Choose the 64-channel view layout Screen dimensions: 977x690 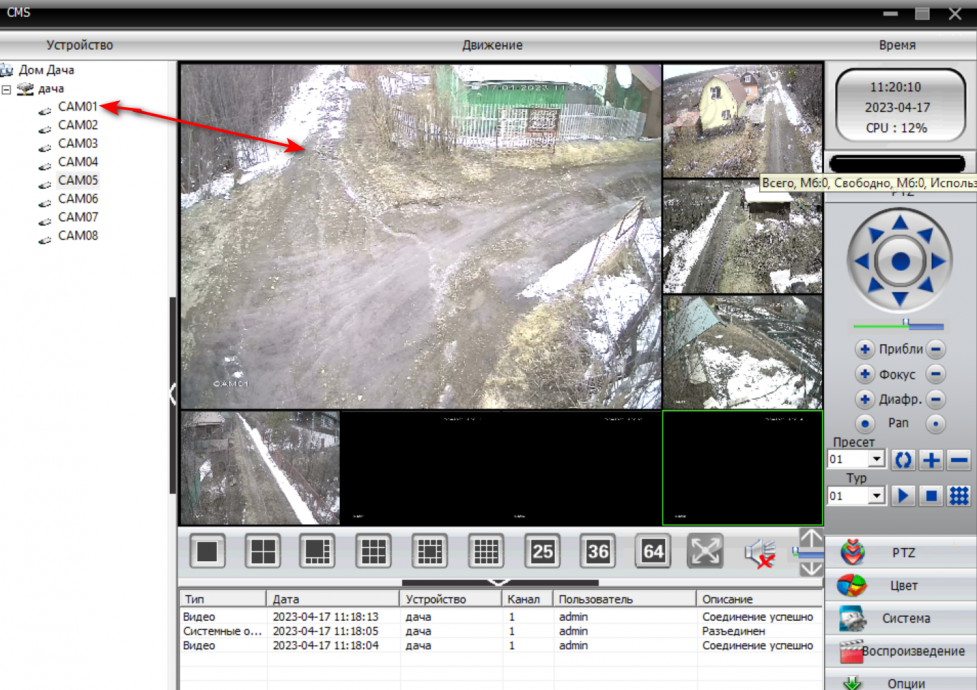click(654, 551)
